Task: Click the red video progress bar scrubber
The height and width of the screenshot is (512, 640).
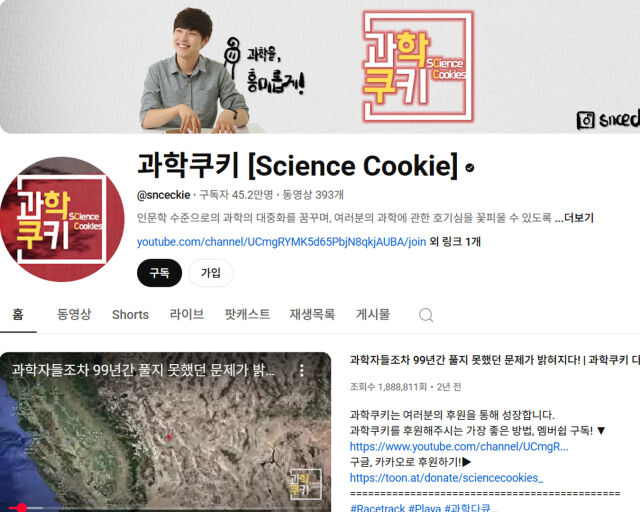Action: tap(21, 508)
